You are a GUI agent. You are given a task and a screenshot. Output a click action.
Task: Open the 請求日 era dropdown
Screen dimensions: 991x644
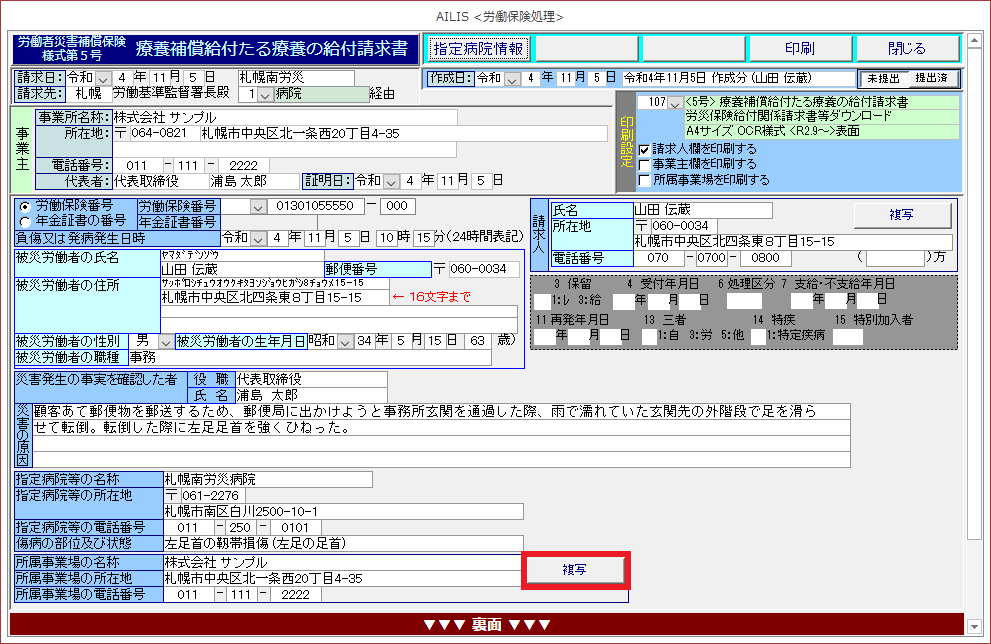(104, 78)
